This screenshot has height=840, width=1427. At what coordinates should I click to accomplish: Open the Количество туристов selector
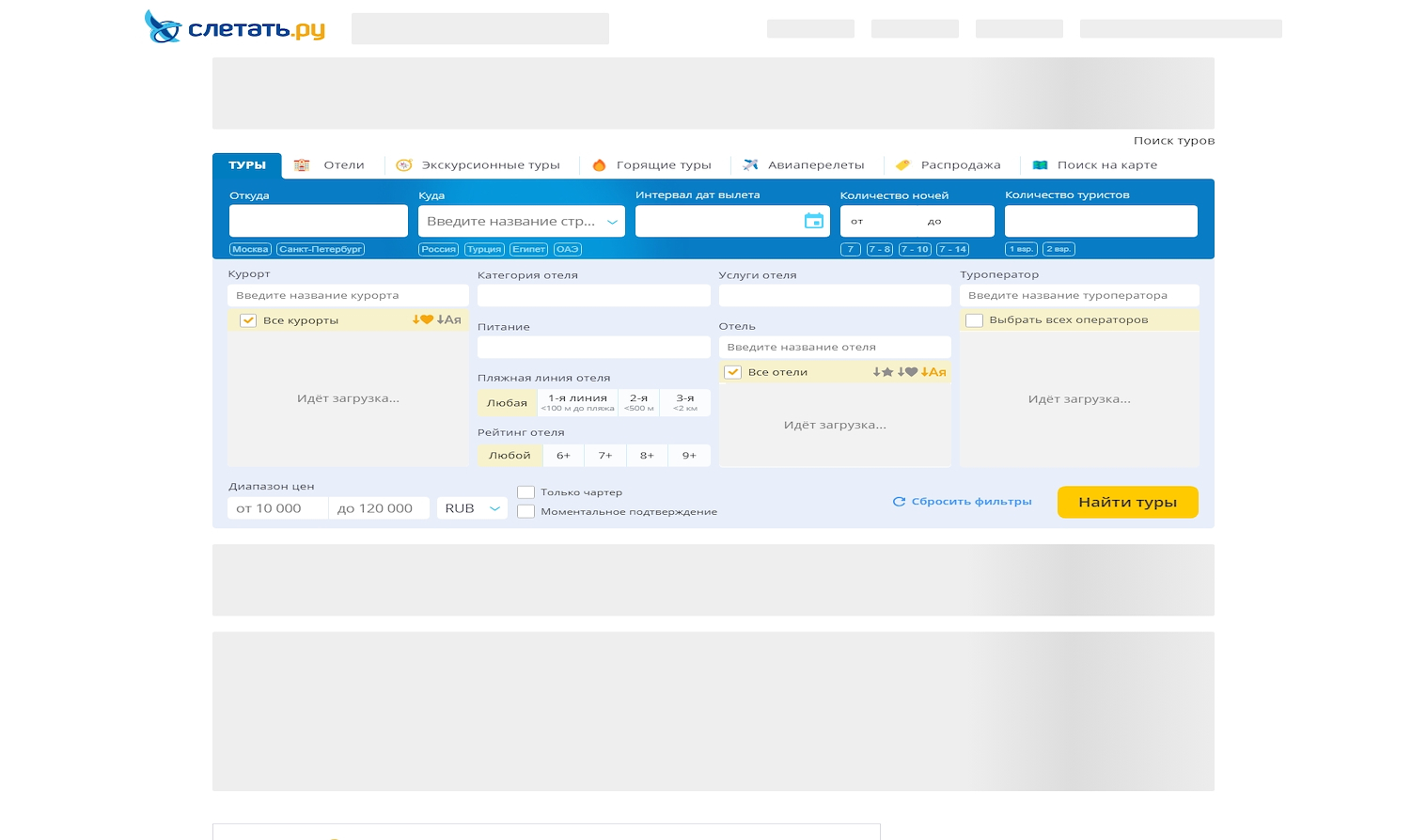[x=1101, y=221]
